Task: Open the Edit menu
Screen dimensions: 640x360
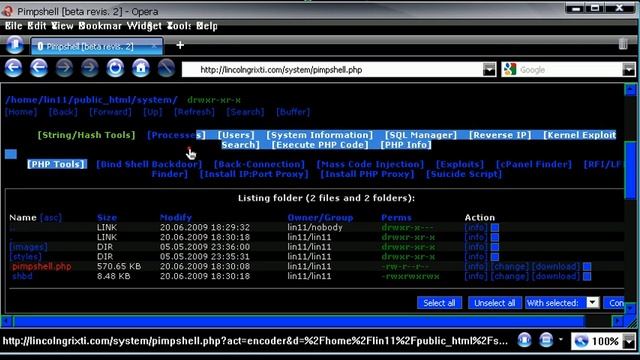Action: click(x=37, y=26)
